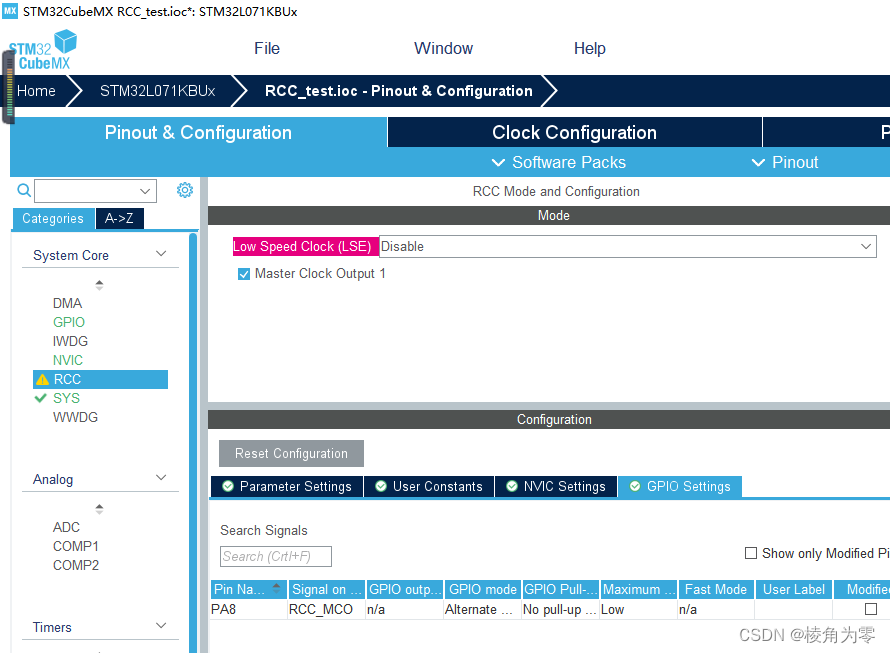Click the Search Signals input field

(x=276, y=556)
